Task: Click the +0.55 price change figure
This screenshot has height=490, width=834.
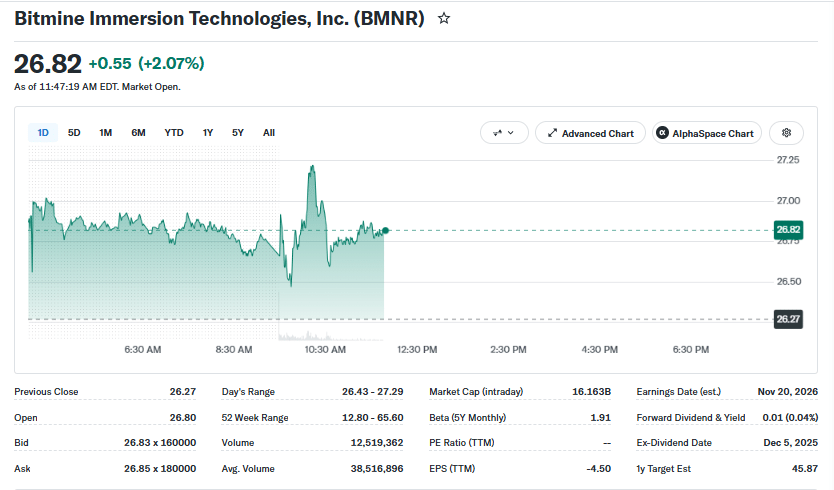Action: pyautogui.click(x=110, y=63)
